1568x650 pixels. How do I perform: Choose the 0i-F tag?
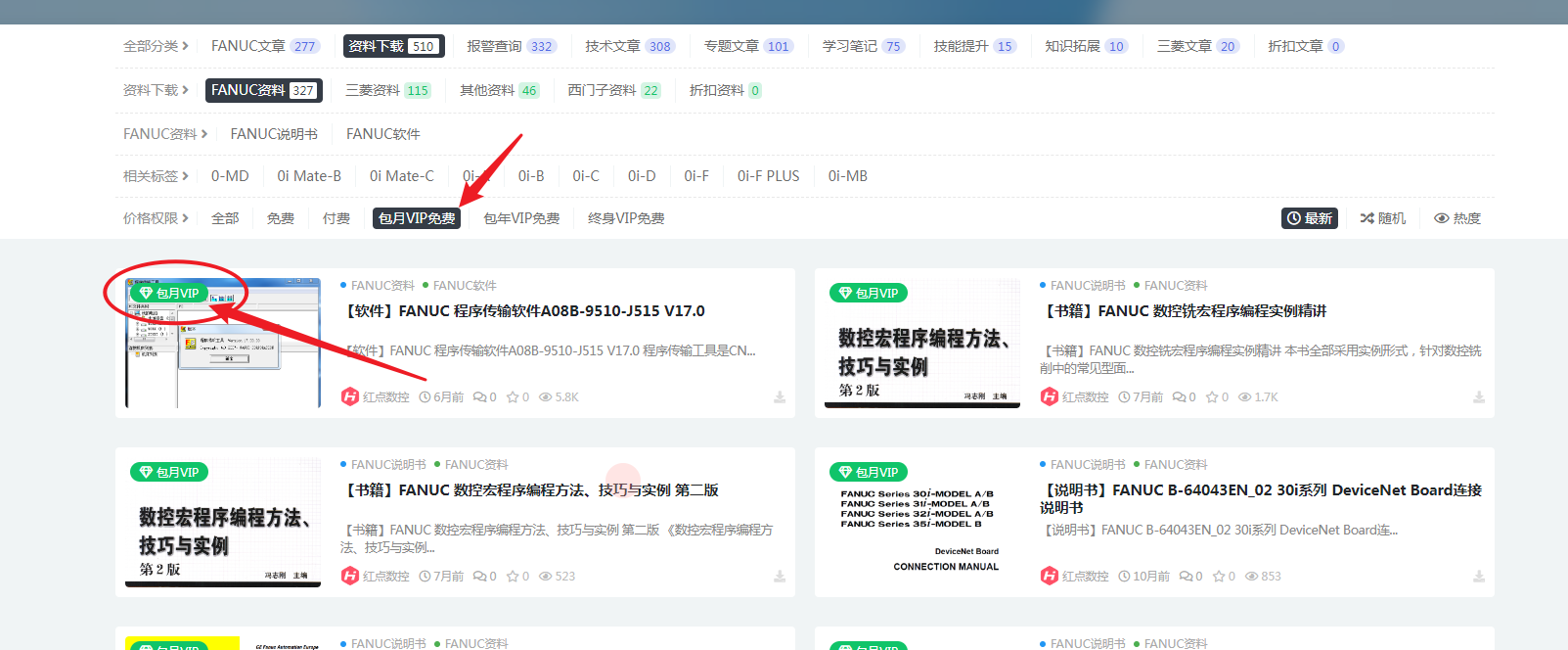(696, 176)
